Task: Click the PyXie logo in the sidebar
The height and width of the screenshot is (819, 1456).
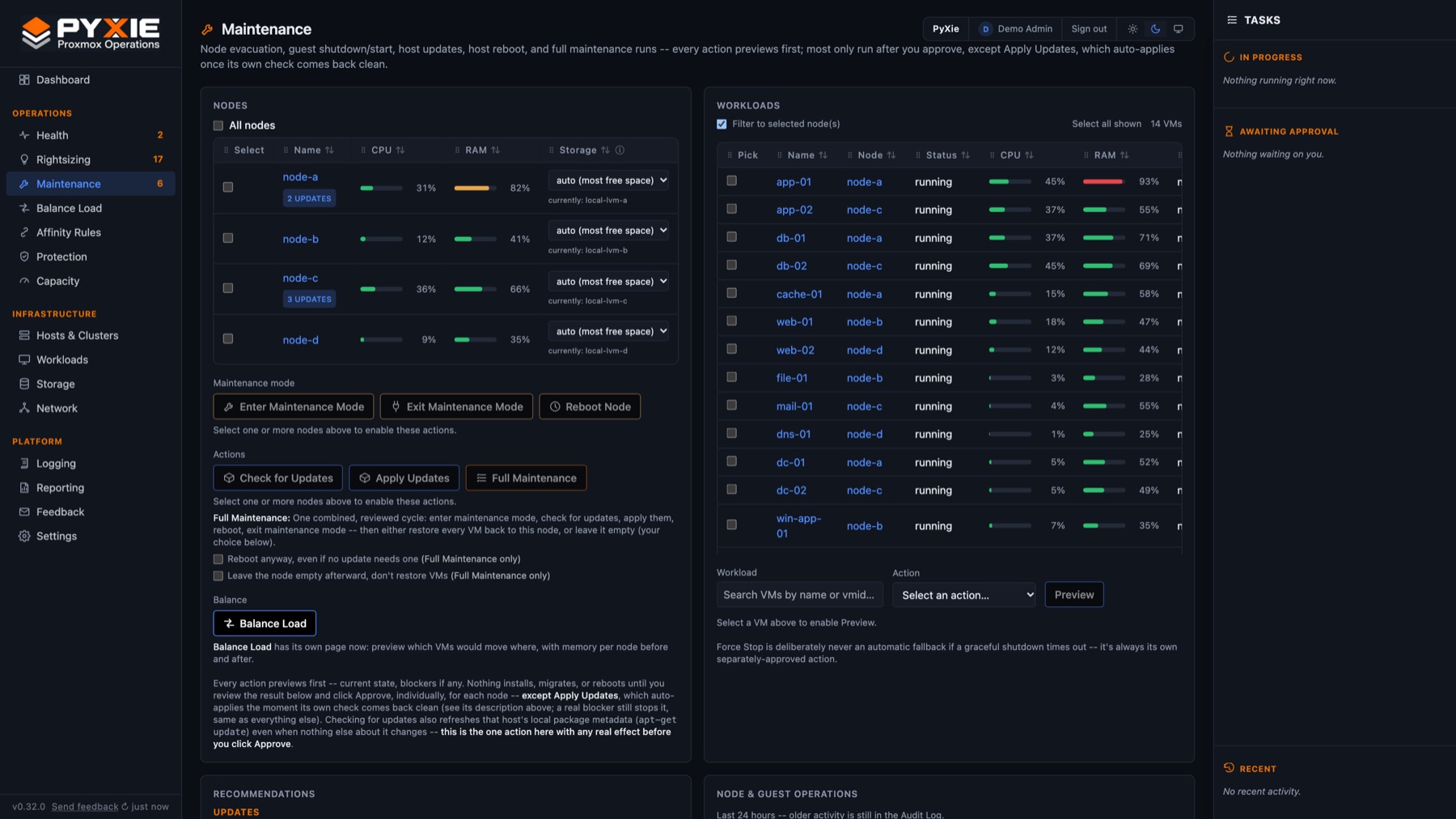Action: [90, 33]
